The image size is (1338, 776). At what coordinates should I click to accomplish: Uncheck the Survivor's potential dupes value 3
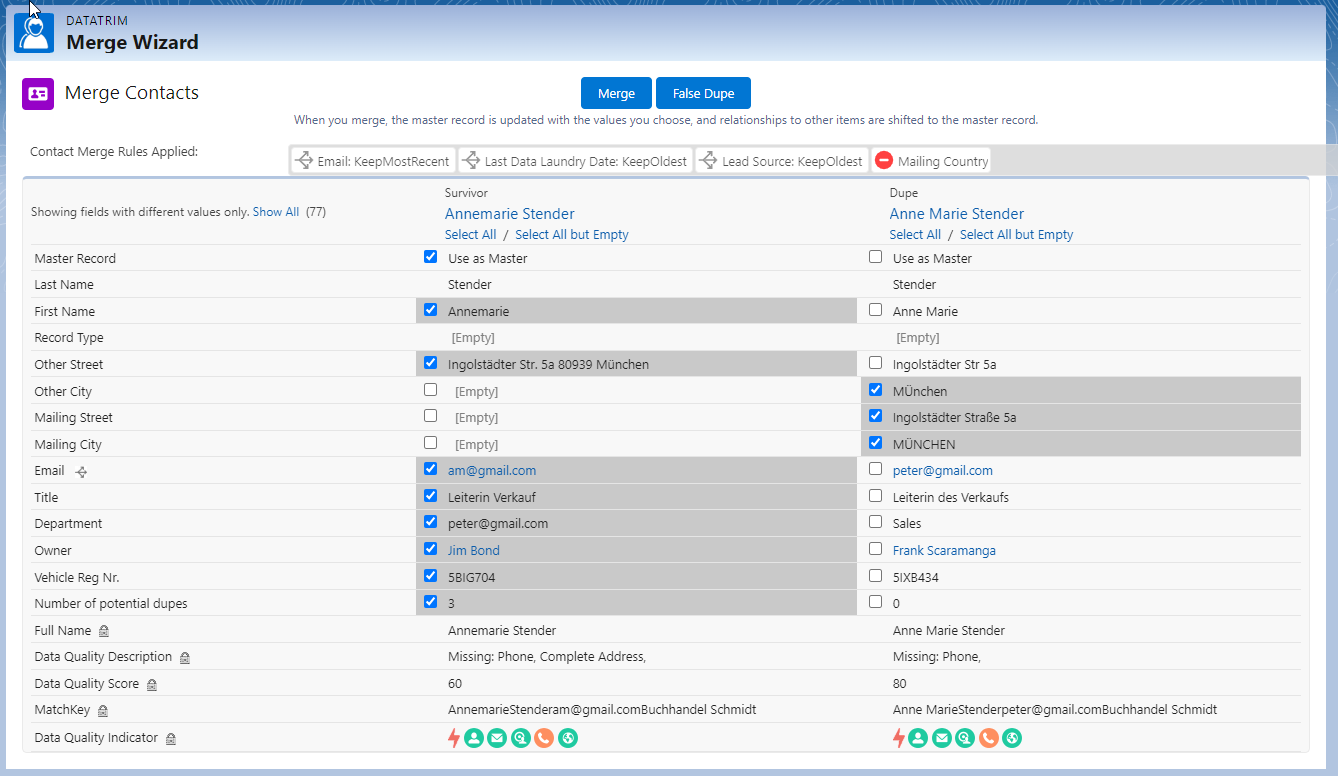pyautogui.click(x=430, y=602)
